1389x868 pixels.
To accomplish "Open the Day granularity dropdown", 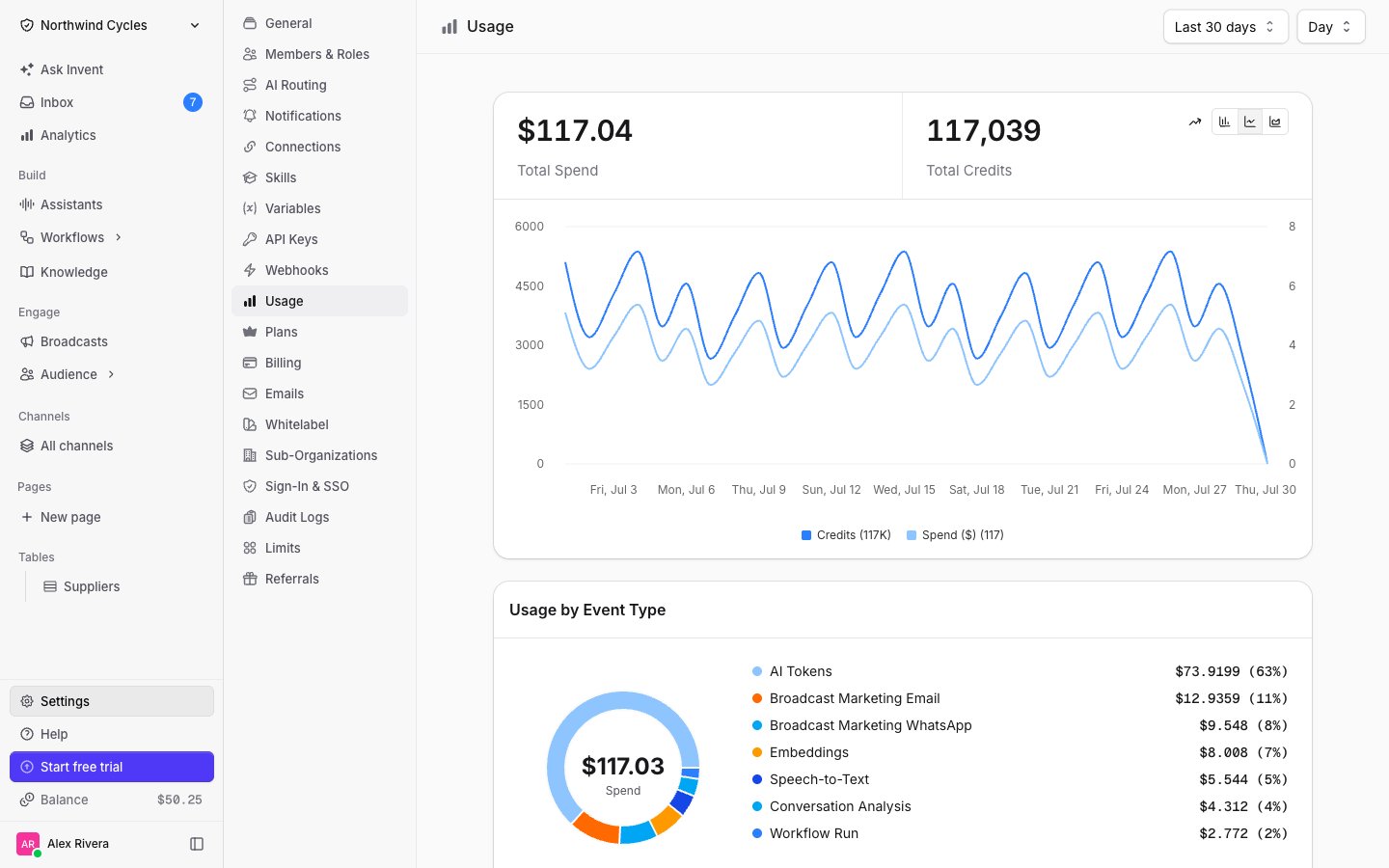I will coord(1330,27).
